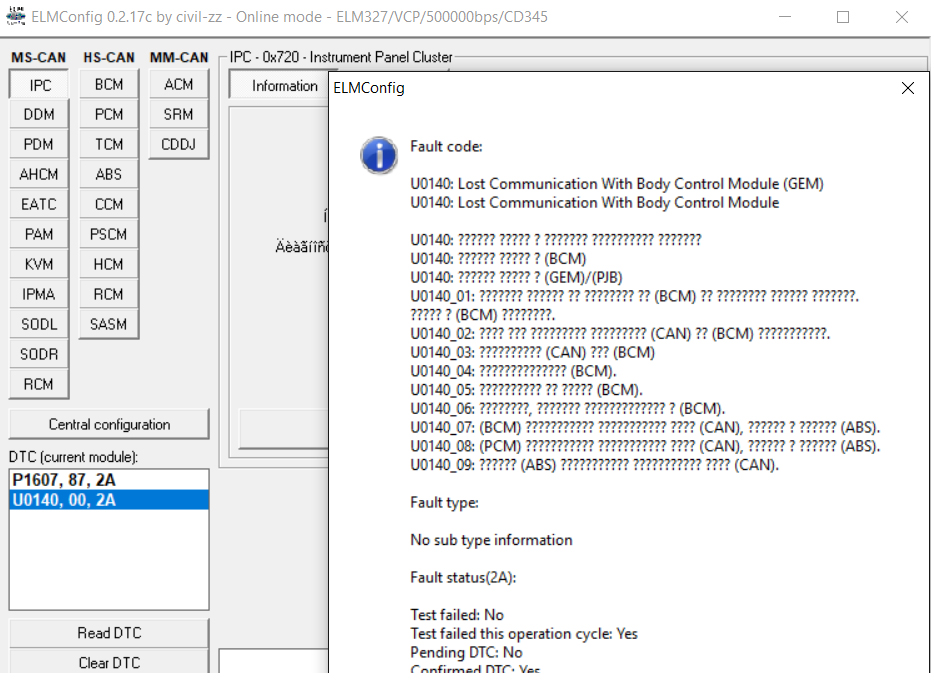Select DTC entry P1607, 87, 2A
934x680 pixels.
coord(64,480)
